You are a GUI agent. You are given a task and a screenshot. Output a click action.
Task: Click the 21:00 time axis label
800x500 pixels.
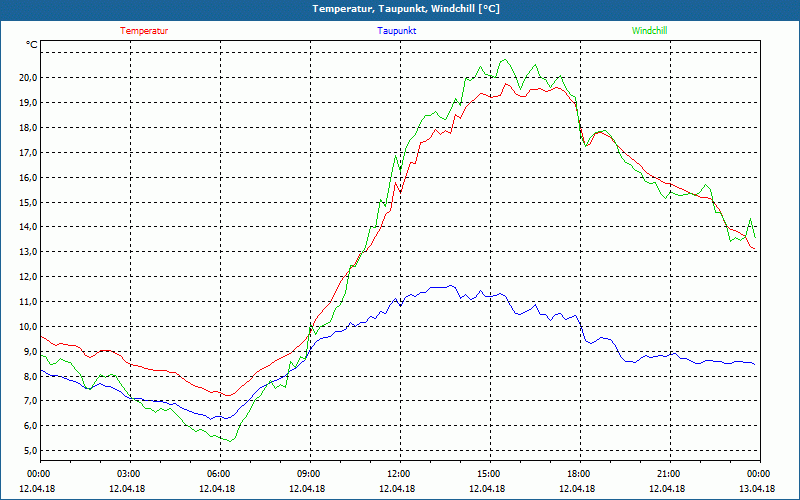pos(670,474)
